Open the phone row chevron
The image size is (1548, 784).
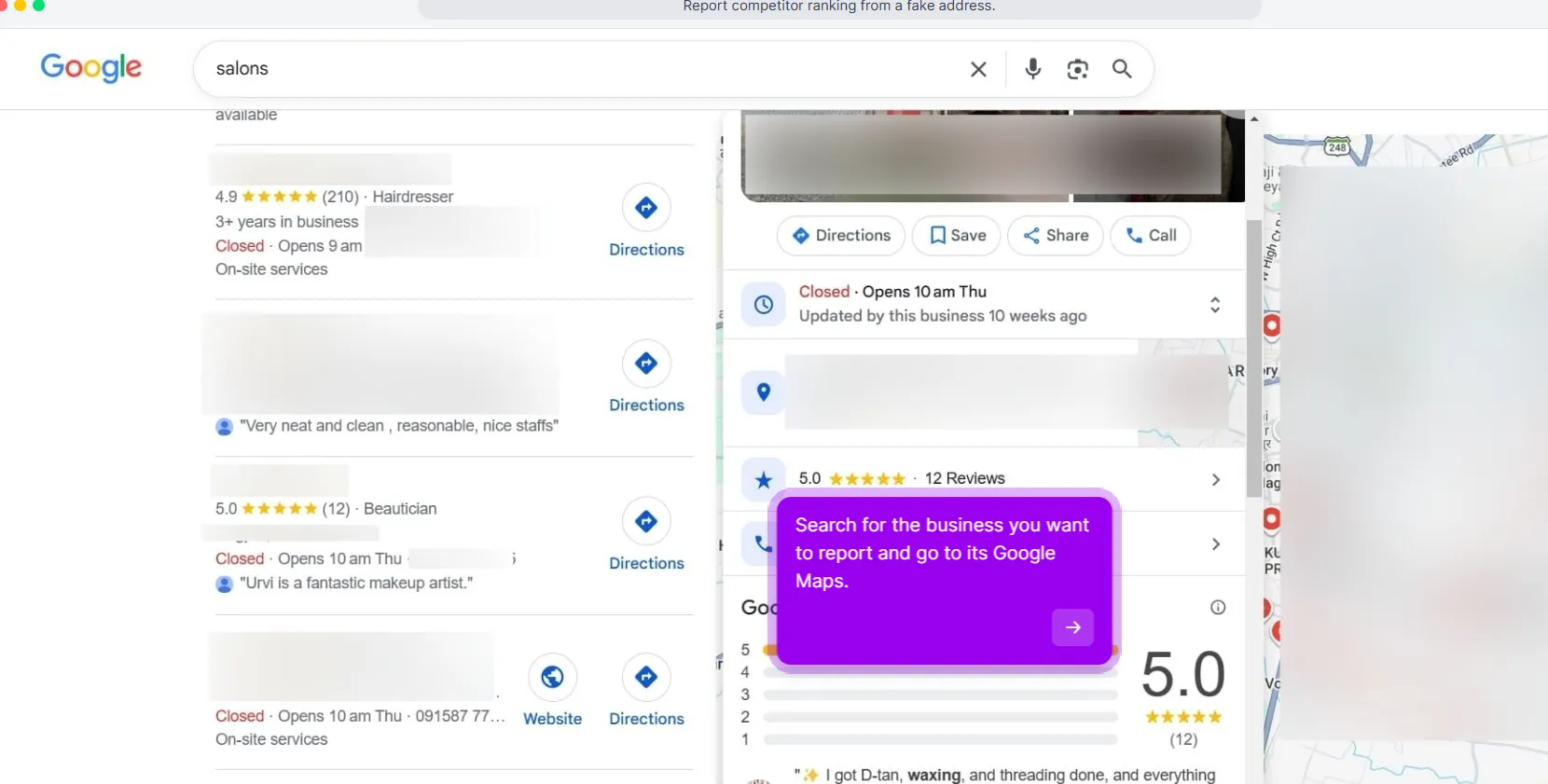(1215, 543)
